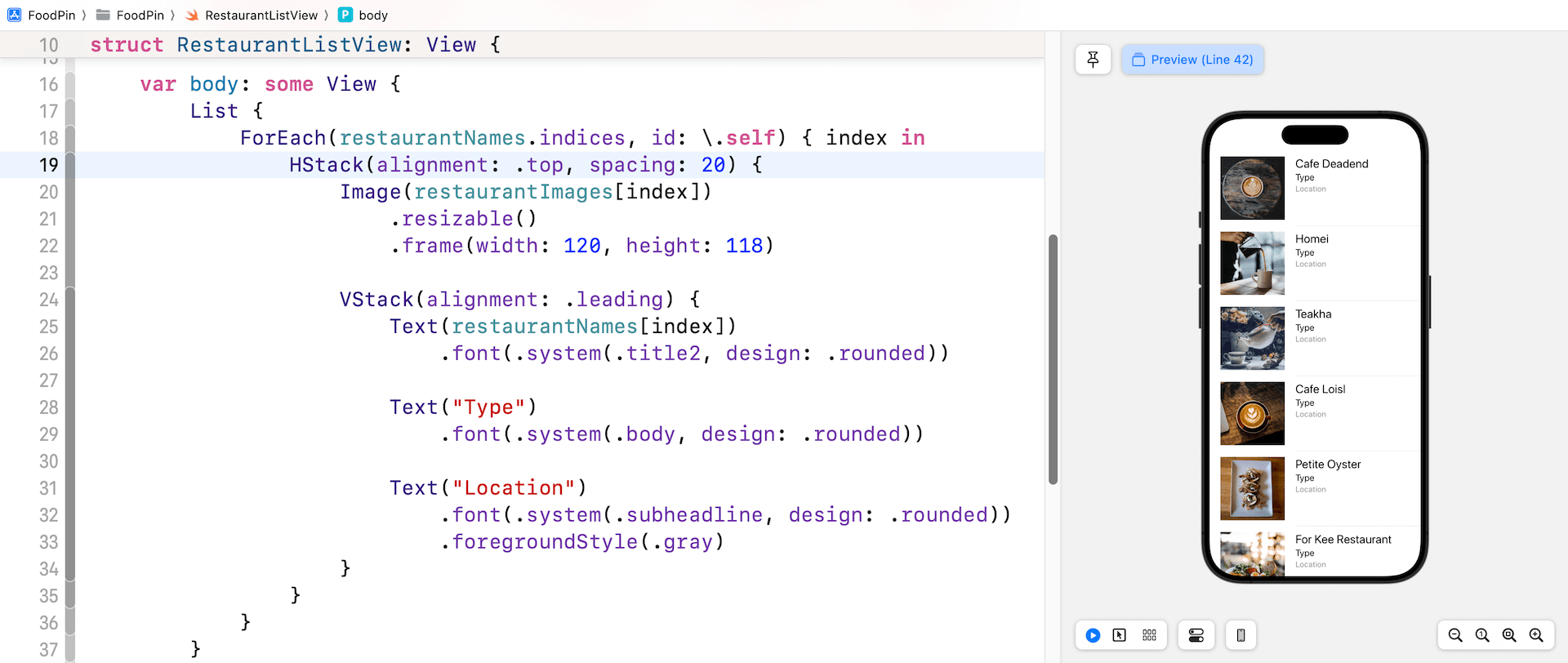Image resolution: width=1568 pixels, height=663 pixels.
Task: Switch preview to Selectable mode
Action: click(1120, 635)
